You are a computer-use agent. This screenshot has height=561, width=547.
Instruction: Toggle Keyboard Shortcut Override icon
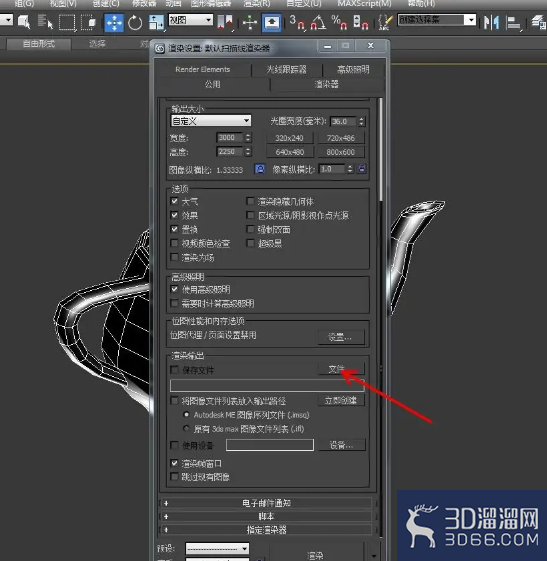272,23
